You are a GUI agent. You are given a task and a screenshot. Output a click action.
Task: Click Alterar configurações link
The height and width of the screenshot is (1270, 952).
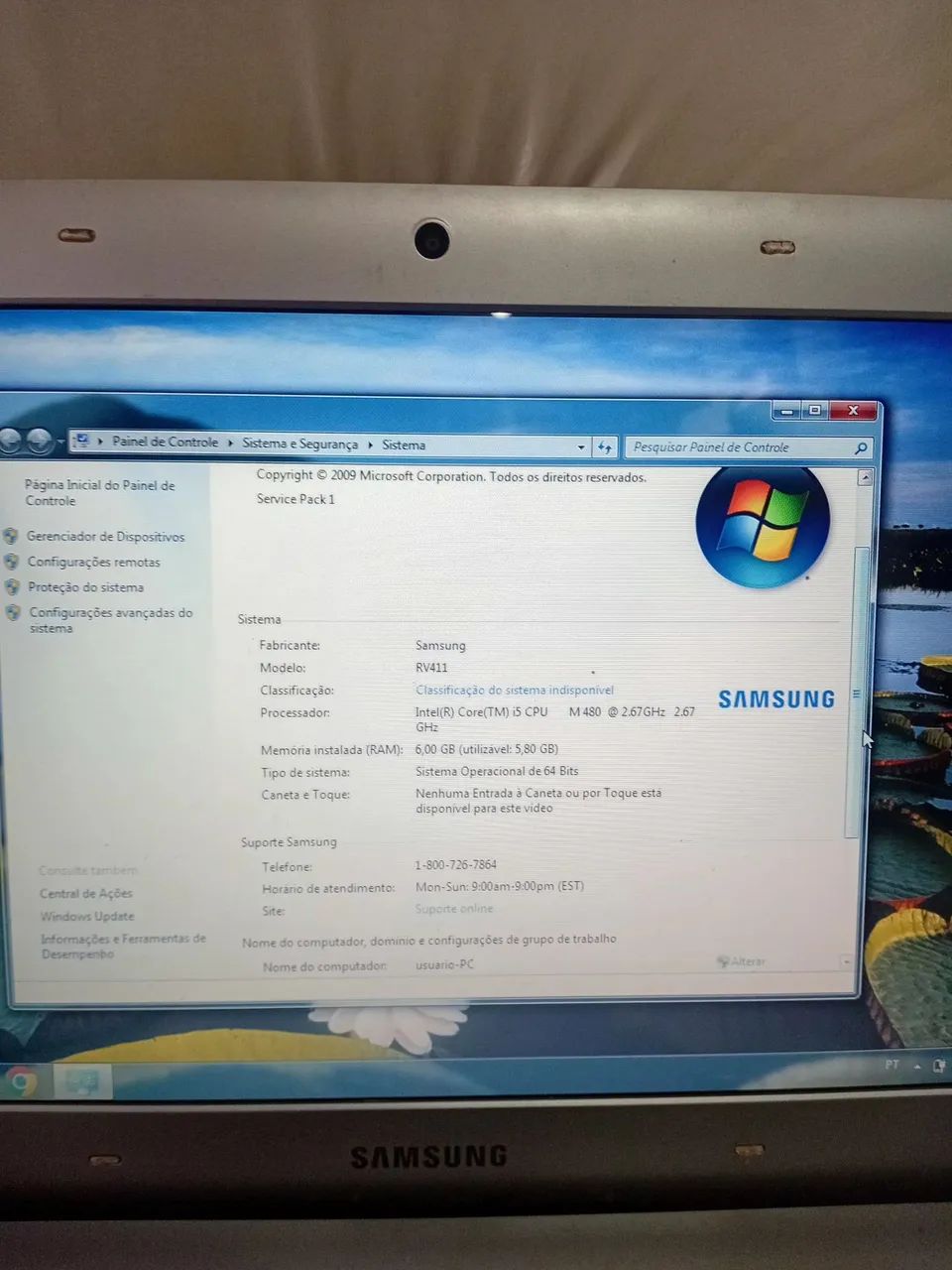742,961
